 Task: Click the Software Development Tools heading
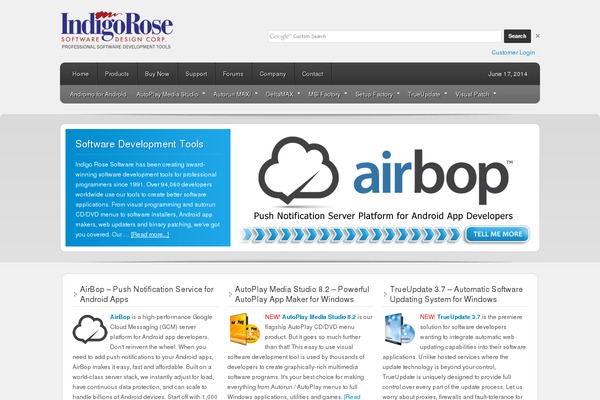(x=139, y=144)
